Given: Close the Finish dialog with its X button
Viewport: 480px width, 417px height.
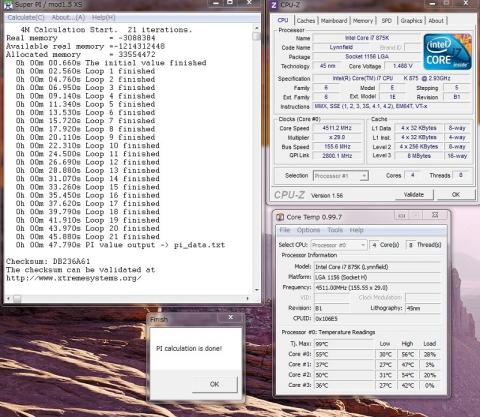Looking at the screenshot, I should (x=231, y=317).
